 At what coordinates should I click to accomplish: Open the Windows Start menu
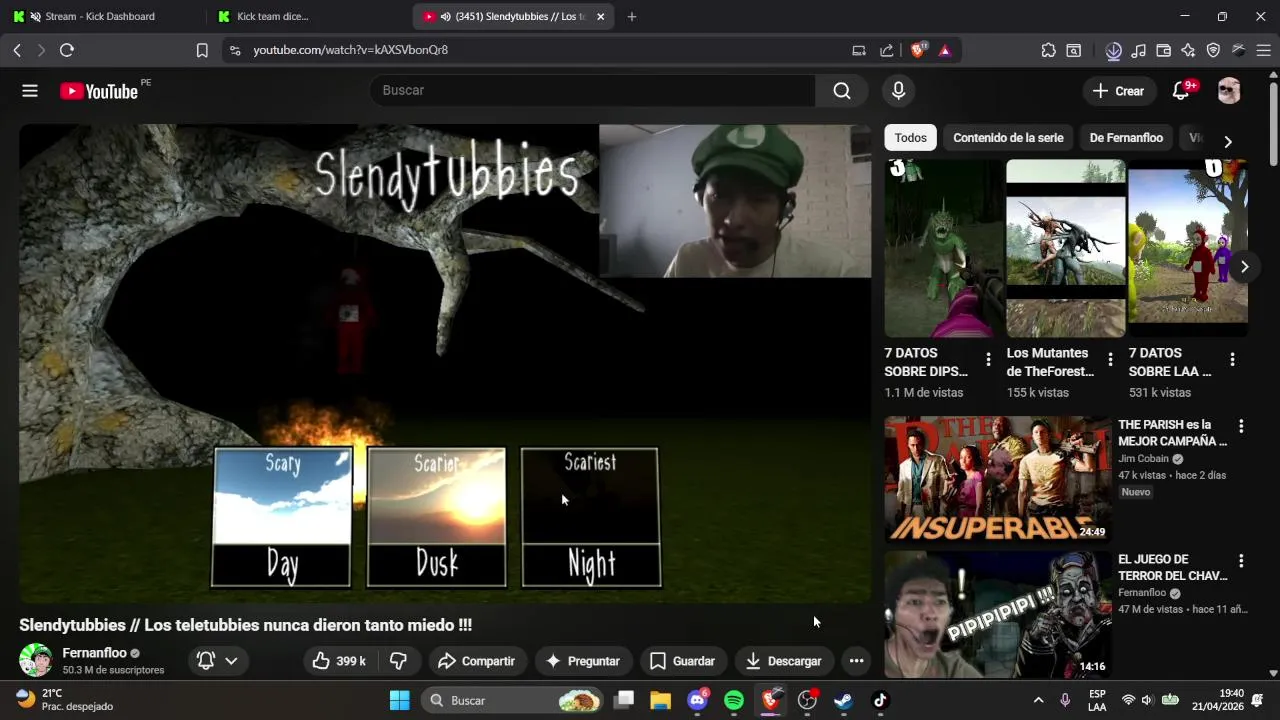click(x=399, y=700)
